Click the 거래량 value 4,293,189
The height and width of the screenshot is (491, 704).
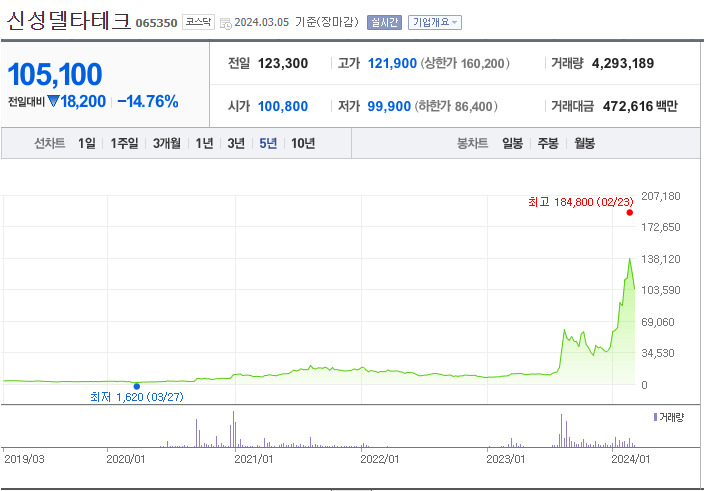(623, 63)
